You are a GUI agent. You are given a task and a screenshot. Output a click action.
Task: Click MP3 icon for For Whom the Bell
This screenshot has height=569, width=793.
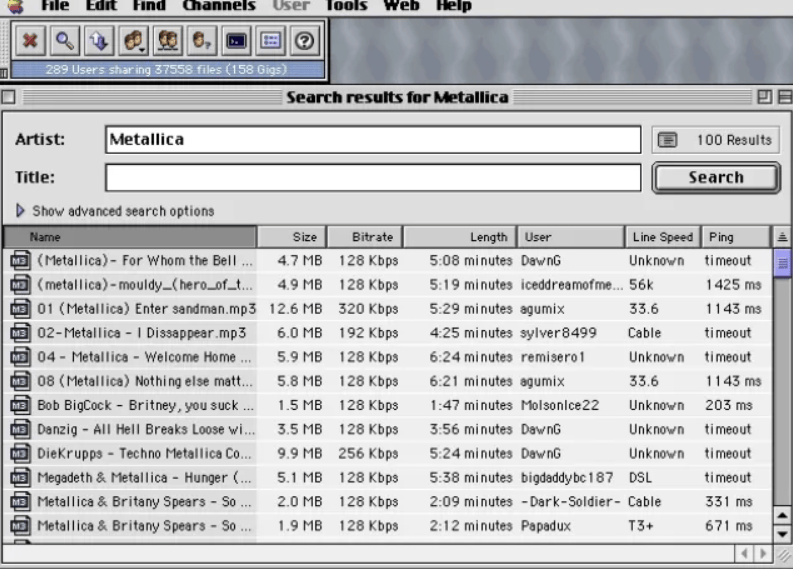click(20, 260)
